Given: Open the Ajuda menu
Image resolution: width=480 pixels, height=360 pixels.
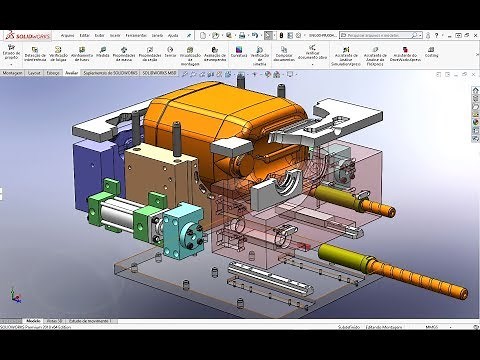Looking at the screenshot, I should pos(173,35).
